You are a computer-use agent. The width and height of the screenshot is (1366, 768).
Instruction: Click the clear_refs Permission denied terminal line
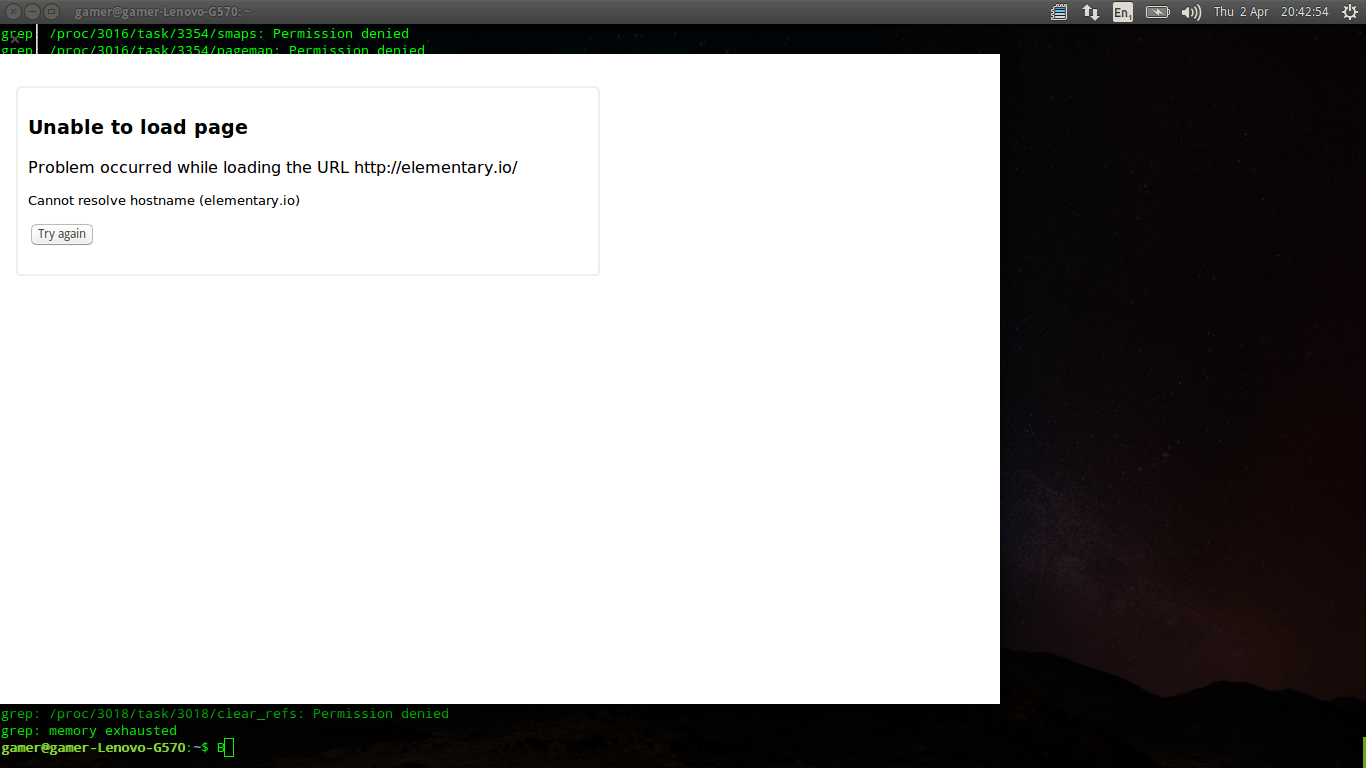click(x=225, y=714)
